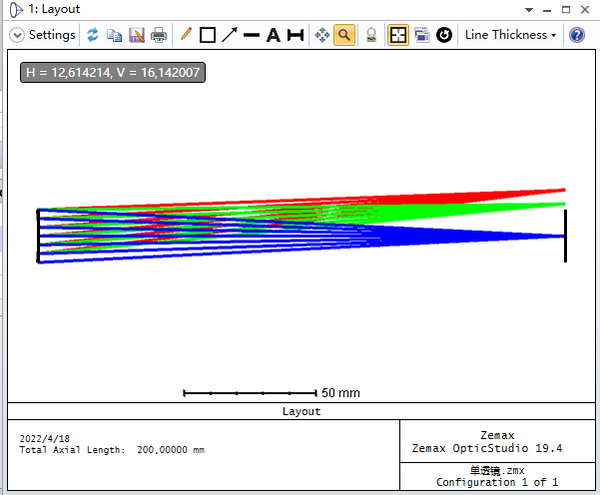
Task: Select the H dimension measure tool
Action: point(295,35)
